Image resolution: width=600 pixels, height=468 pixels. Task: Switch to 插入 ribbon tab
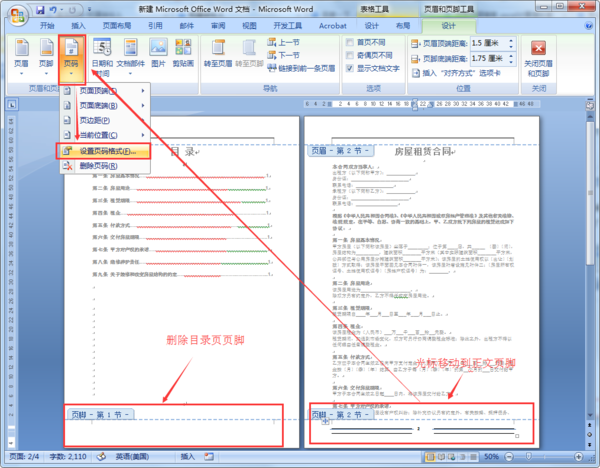click(78, 26)
